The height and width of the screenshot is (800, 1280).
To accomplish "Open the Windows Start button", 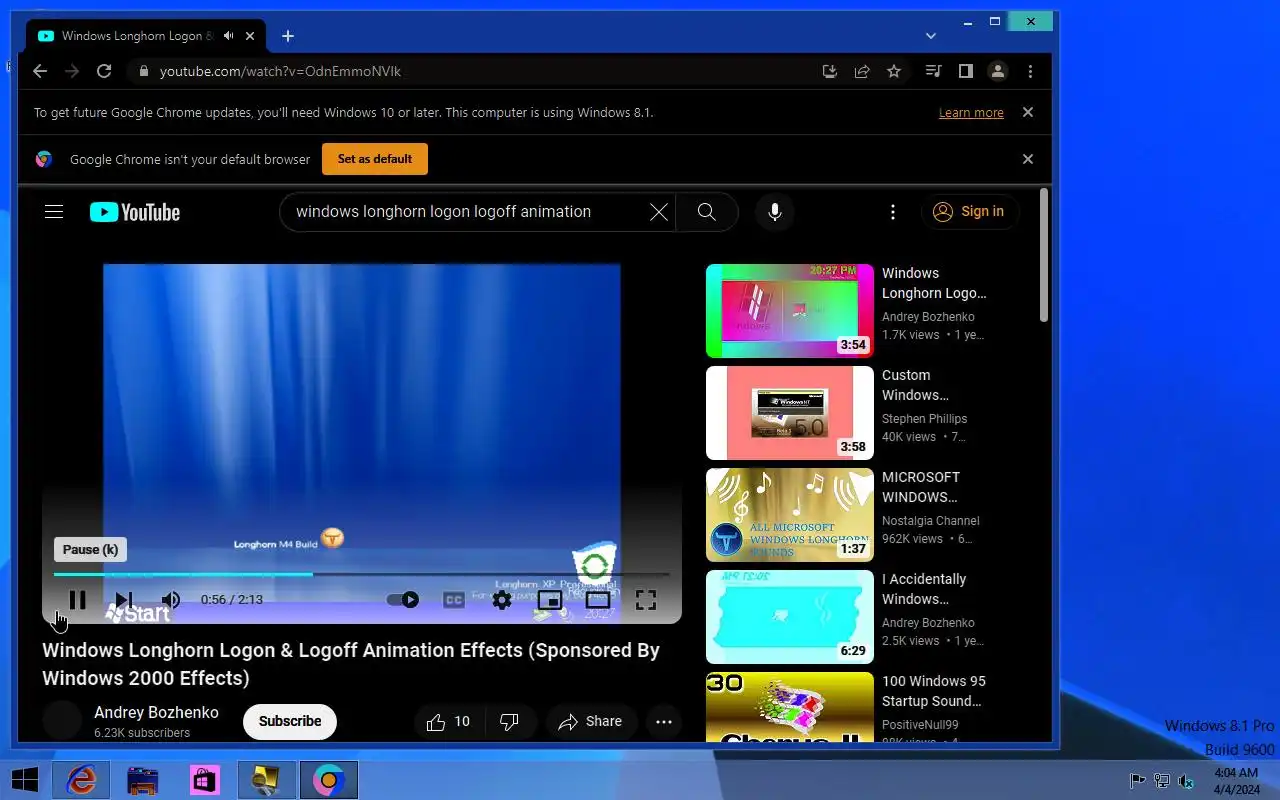I will 25,780.
